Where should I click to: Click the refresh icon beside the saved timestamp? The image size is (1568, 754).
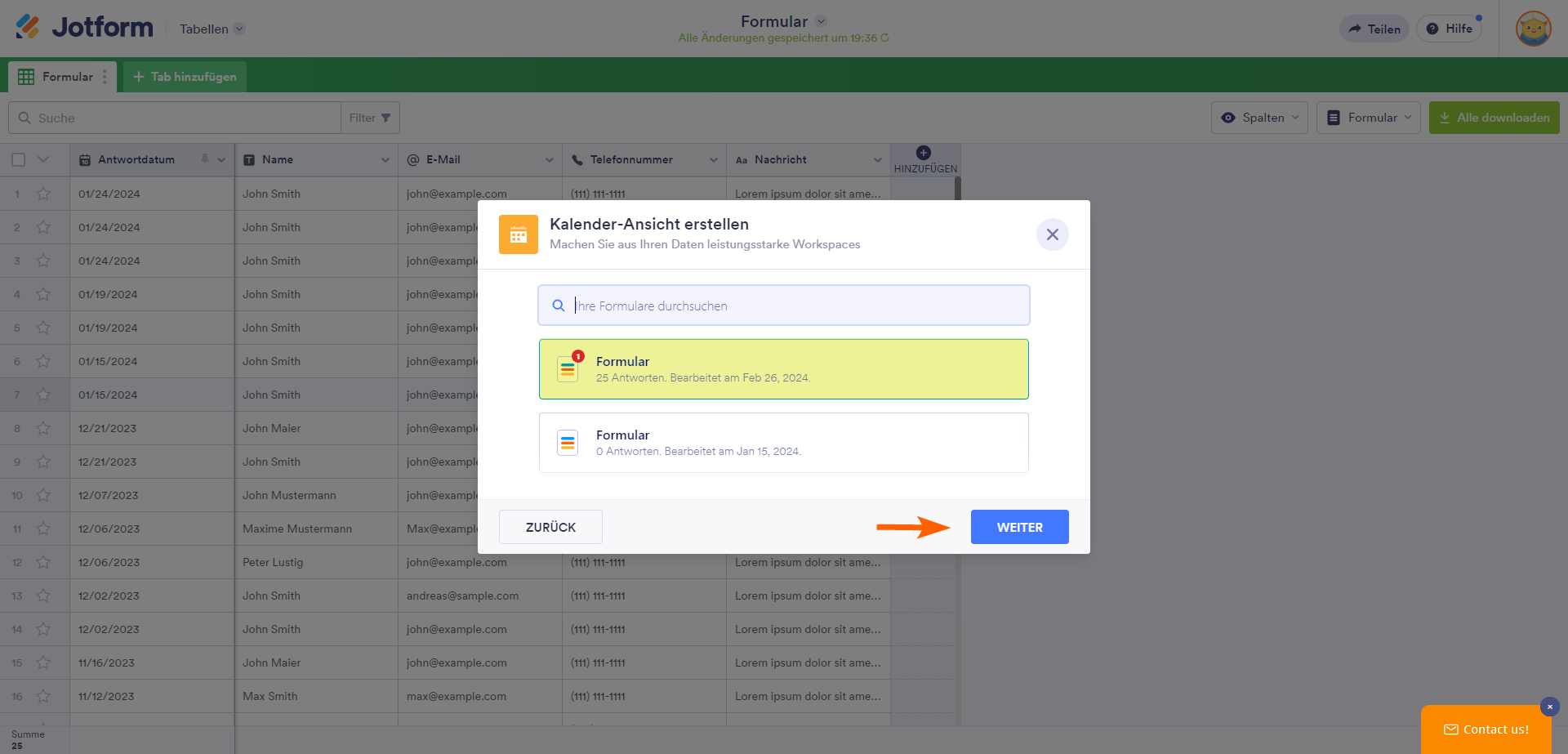884,38
